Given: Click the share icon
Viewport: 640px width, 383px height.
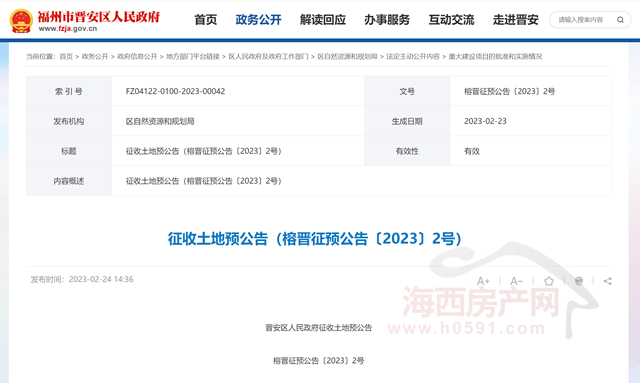Looking at the screenshot, I should 607,281.
